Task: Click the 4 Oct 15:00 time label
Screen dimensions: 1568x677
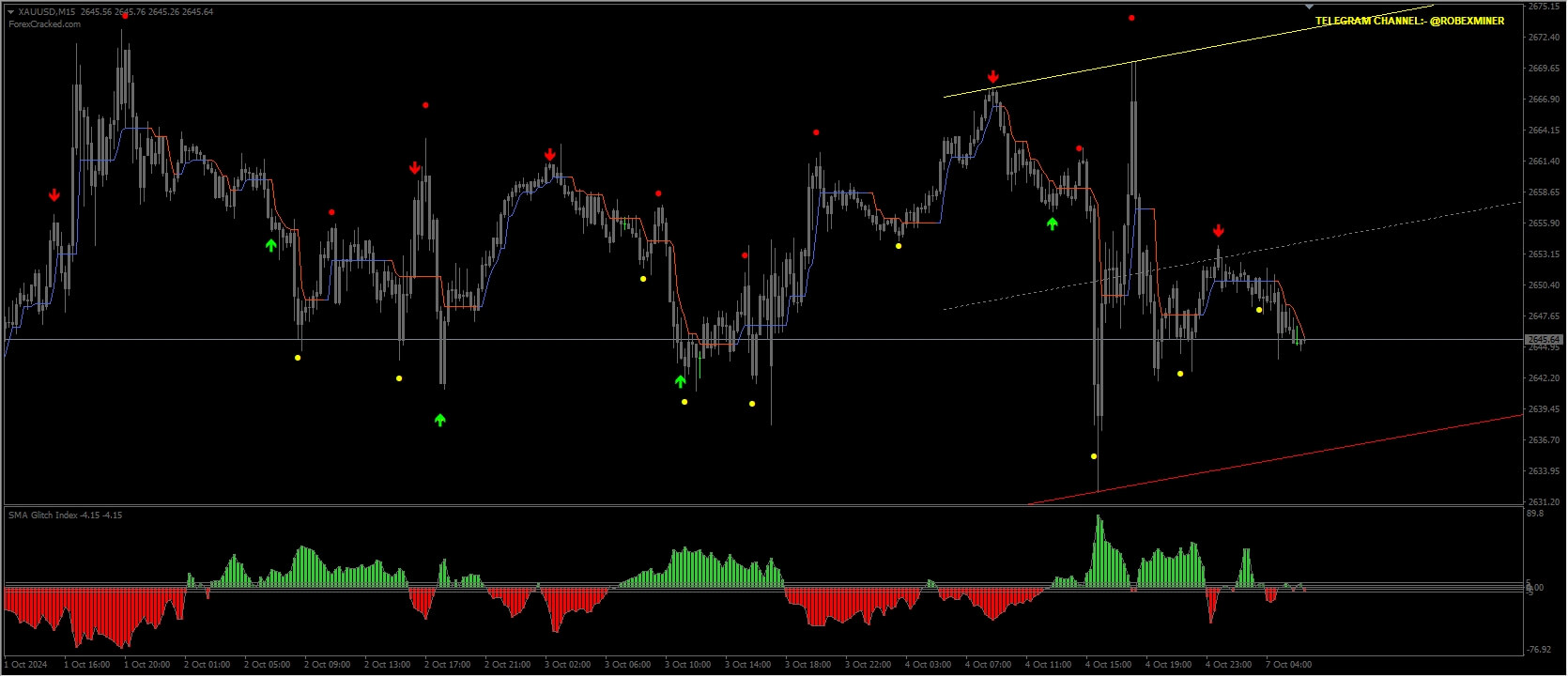Action: (x=1108, y=665)
